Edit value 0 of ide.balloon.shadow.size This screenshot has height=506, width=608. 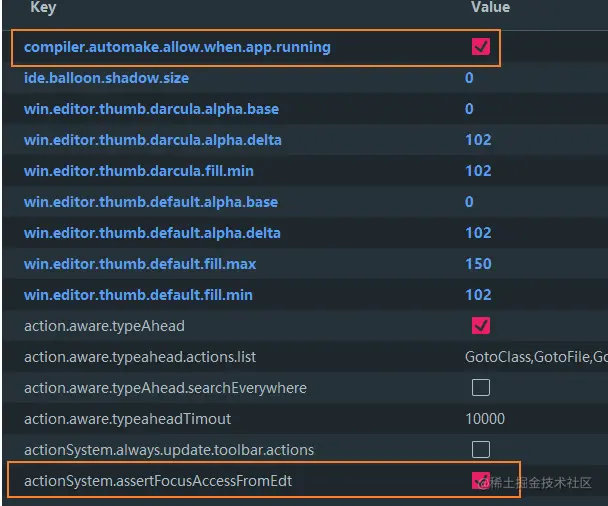pos(469,78)
